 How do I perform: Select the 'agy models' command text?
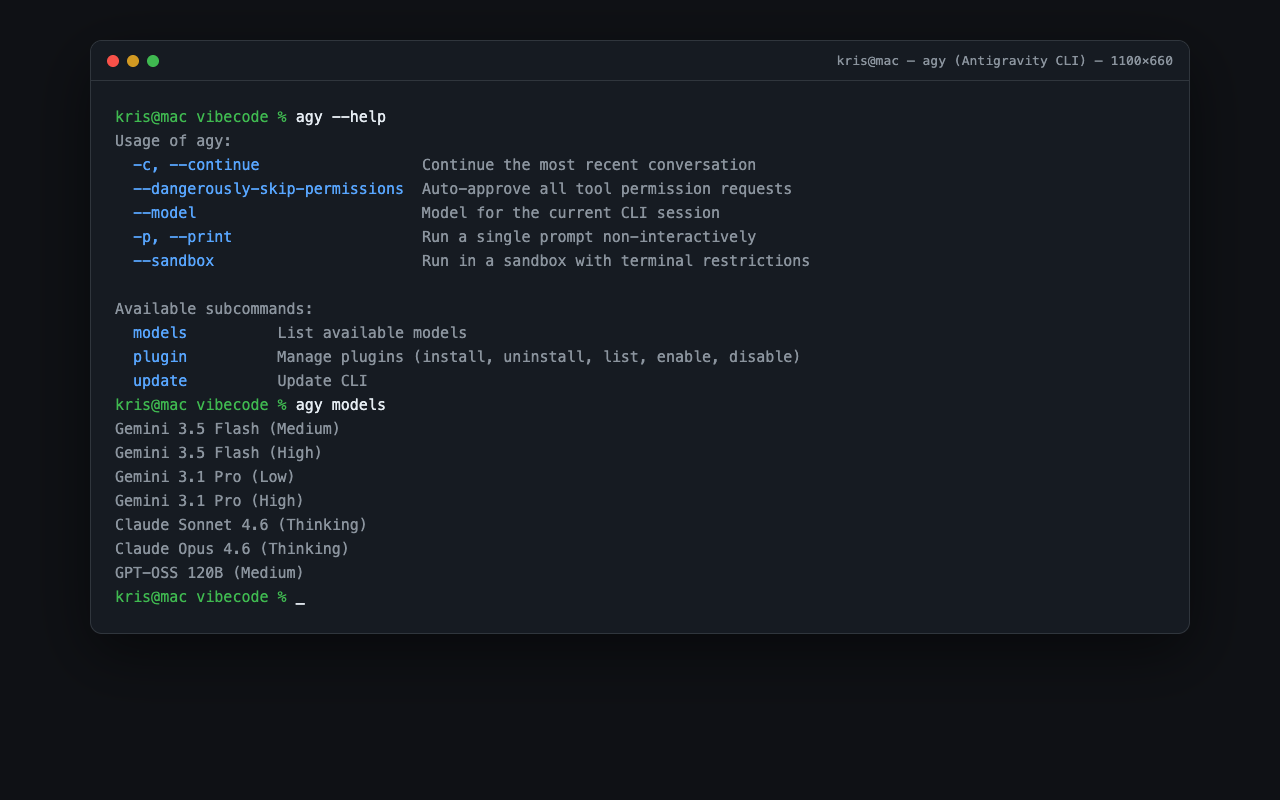tap(341, 405)
